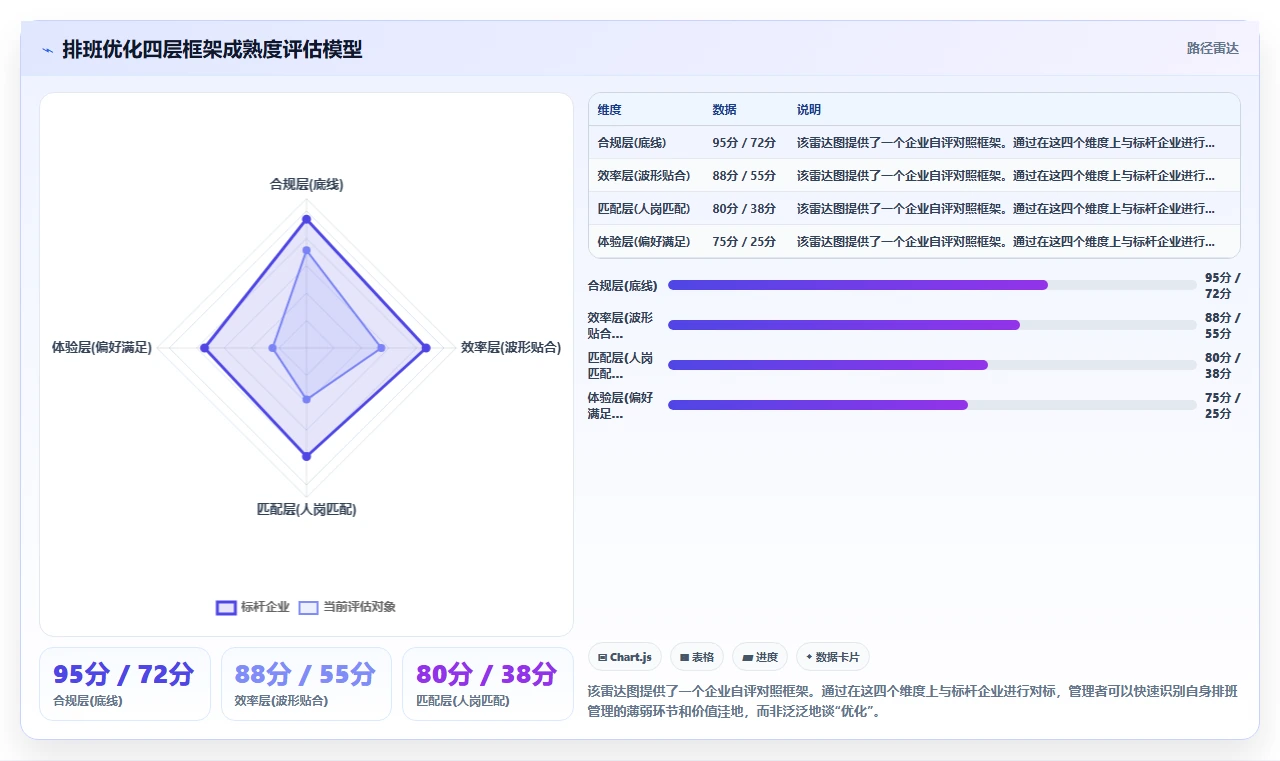Click the 效率层(波形贴合) radar axis label
The height and width of the screenshot is (761, 1280).
511,348
